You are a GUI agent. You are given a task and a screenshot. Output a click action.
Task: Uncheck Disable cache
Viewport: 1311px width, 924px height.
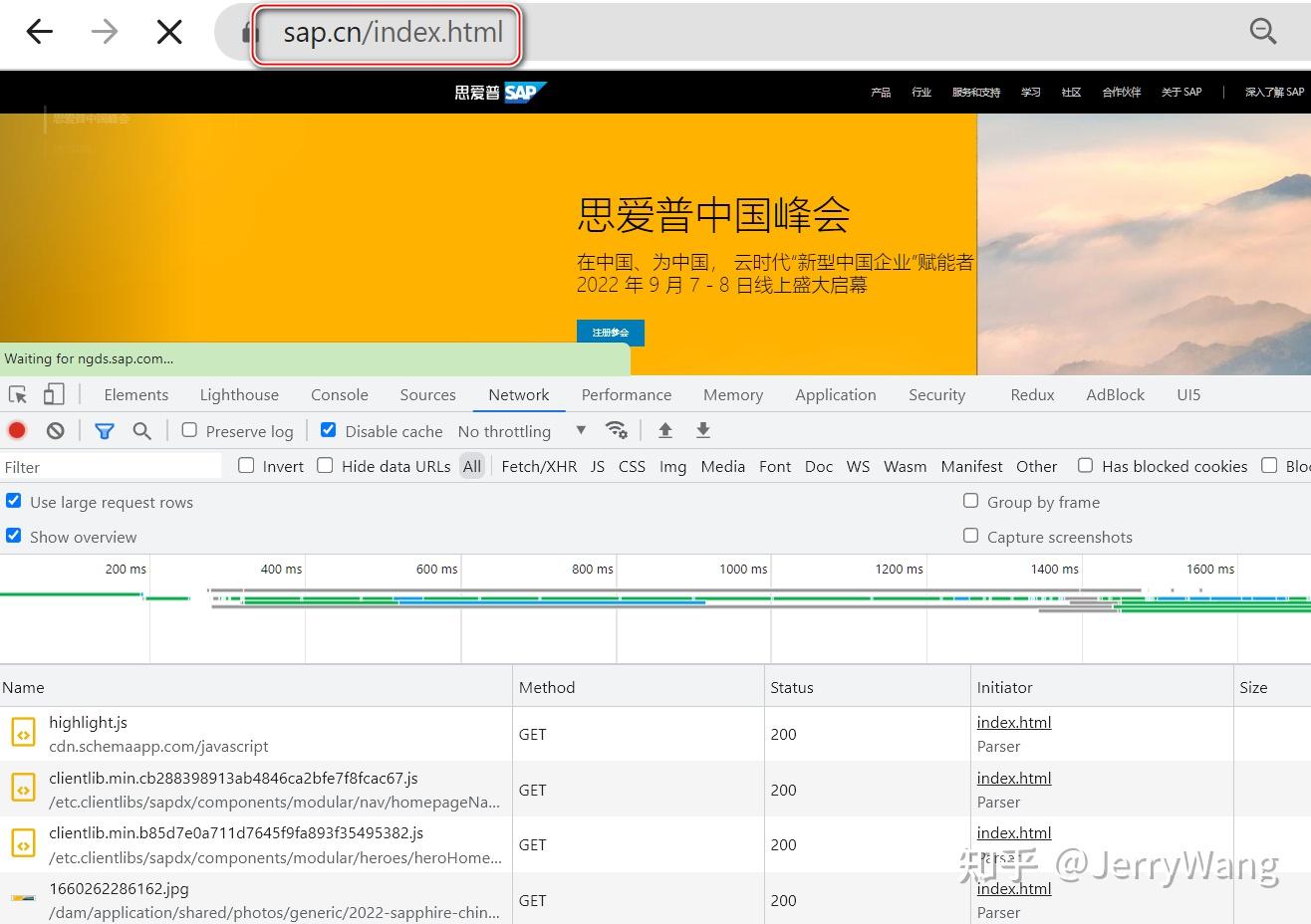[328, 430]
